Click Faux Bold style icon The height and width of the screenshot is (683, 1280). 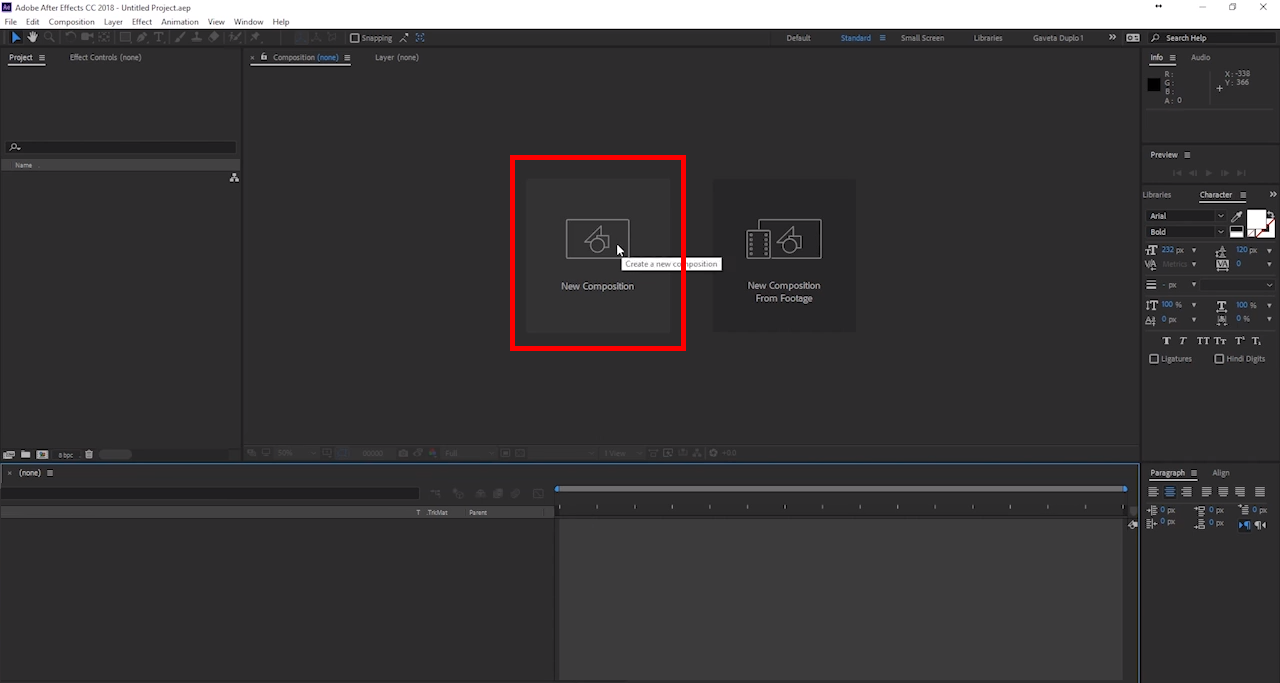(1166, 341)
